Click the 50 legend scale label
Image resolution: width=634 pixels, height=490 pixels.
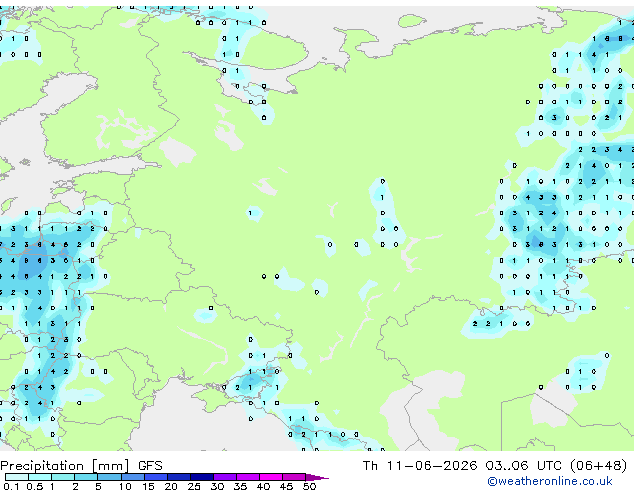pyautogui.click(x=309, y=486)
